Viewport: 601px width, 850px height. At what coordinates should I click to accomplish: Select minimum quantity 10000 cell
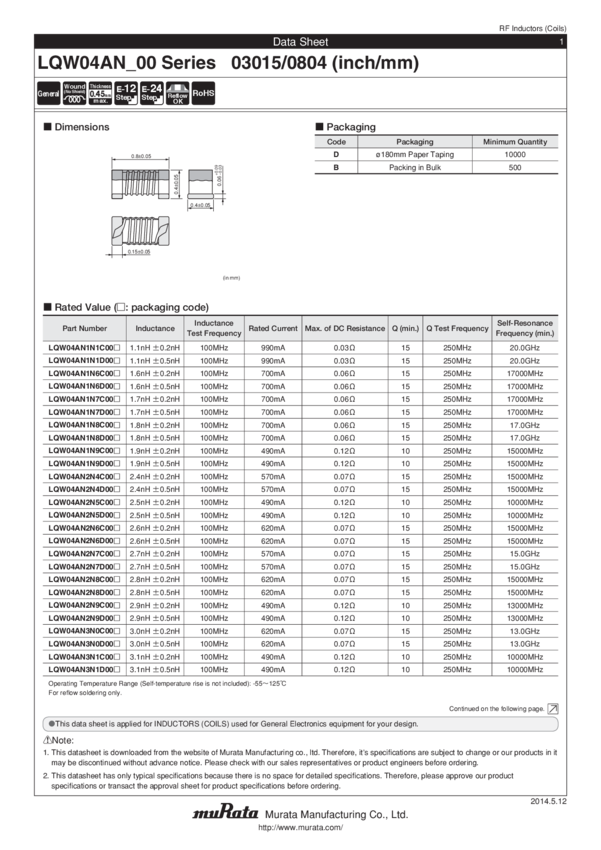515,154
